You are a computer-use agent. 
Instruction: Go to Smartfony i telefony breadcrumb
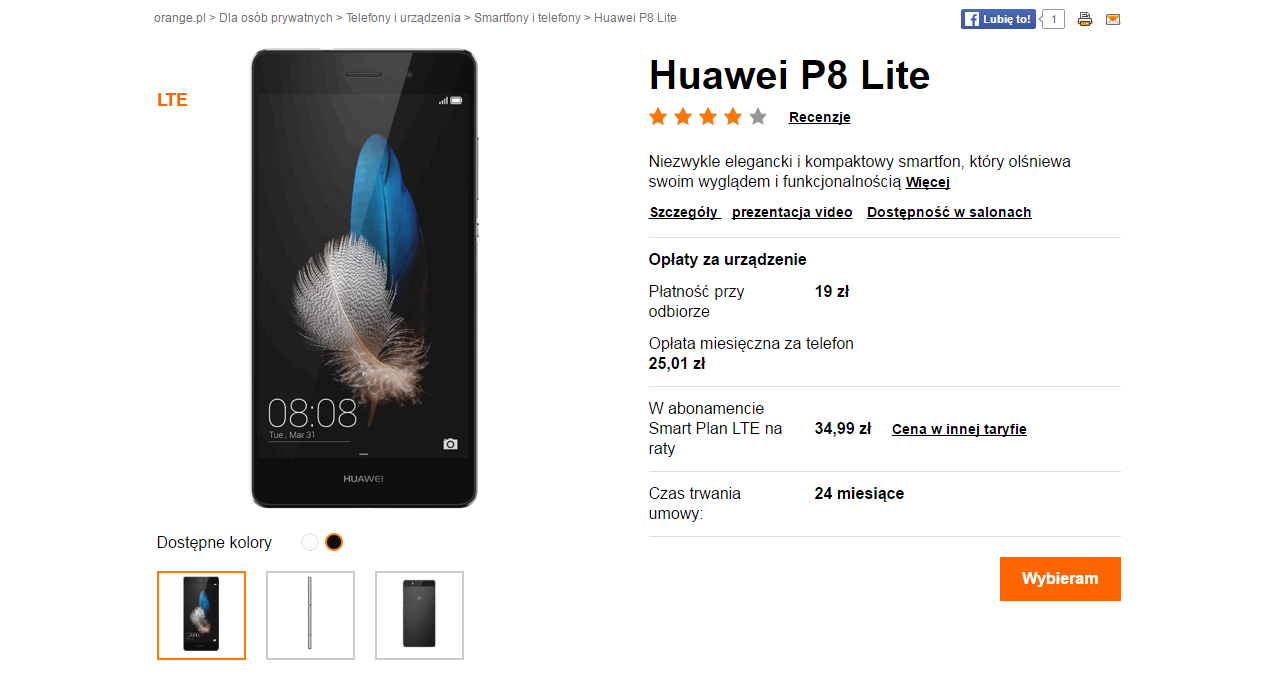[527, 18]
